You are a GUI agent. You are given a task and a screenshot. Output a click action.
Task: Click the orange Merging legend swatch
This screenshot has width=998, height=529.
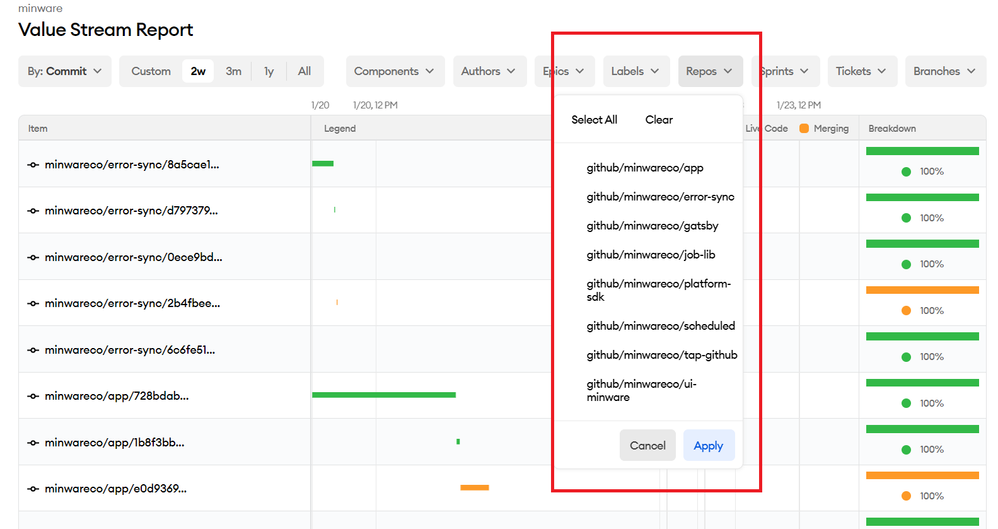[804, 129]
